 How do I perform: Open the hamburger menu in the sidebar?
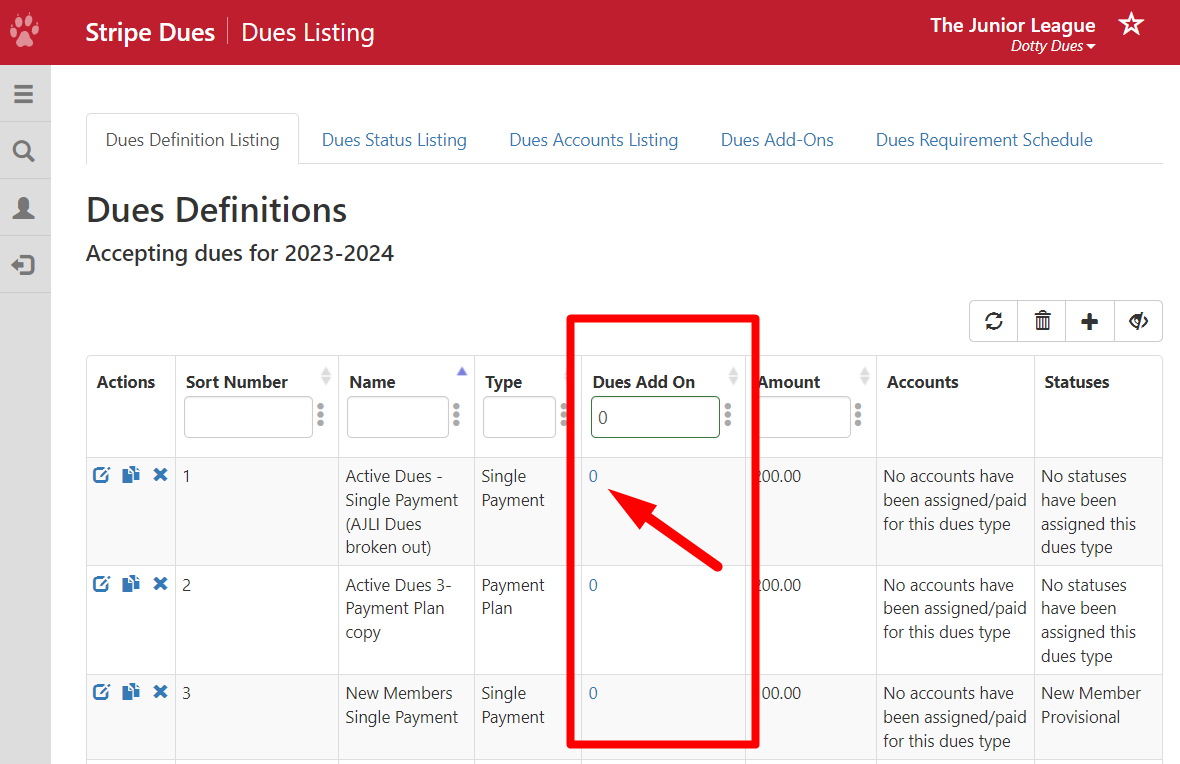[x=23, y=94]
